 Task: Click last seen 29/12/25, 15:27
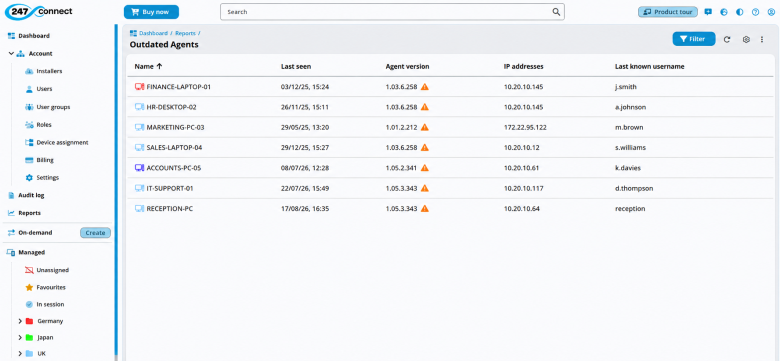(304, 148)
